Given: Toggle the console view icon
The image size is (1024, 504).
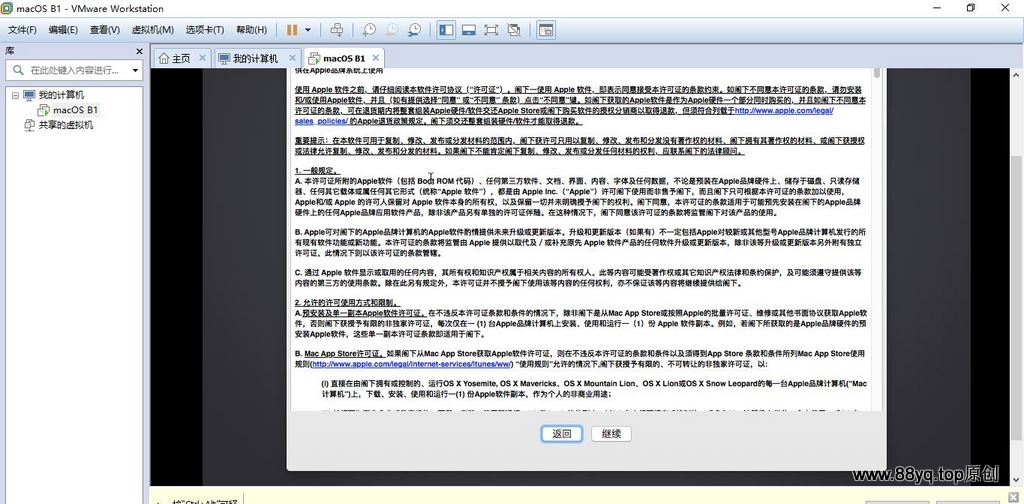Looking at the screenshot, I should pyautogui.click(x=545, y=30).
